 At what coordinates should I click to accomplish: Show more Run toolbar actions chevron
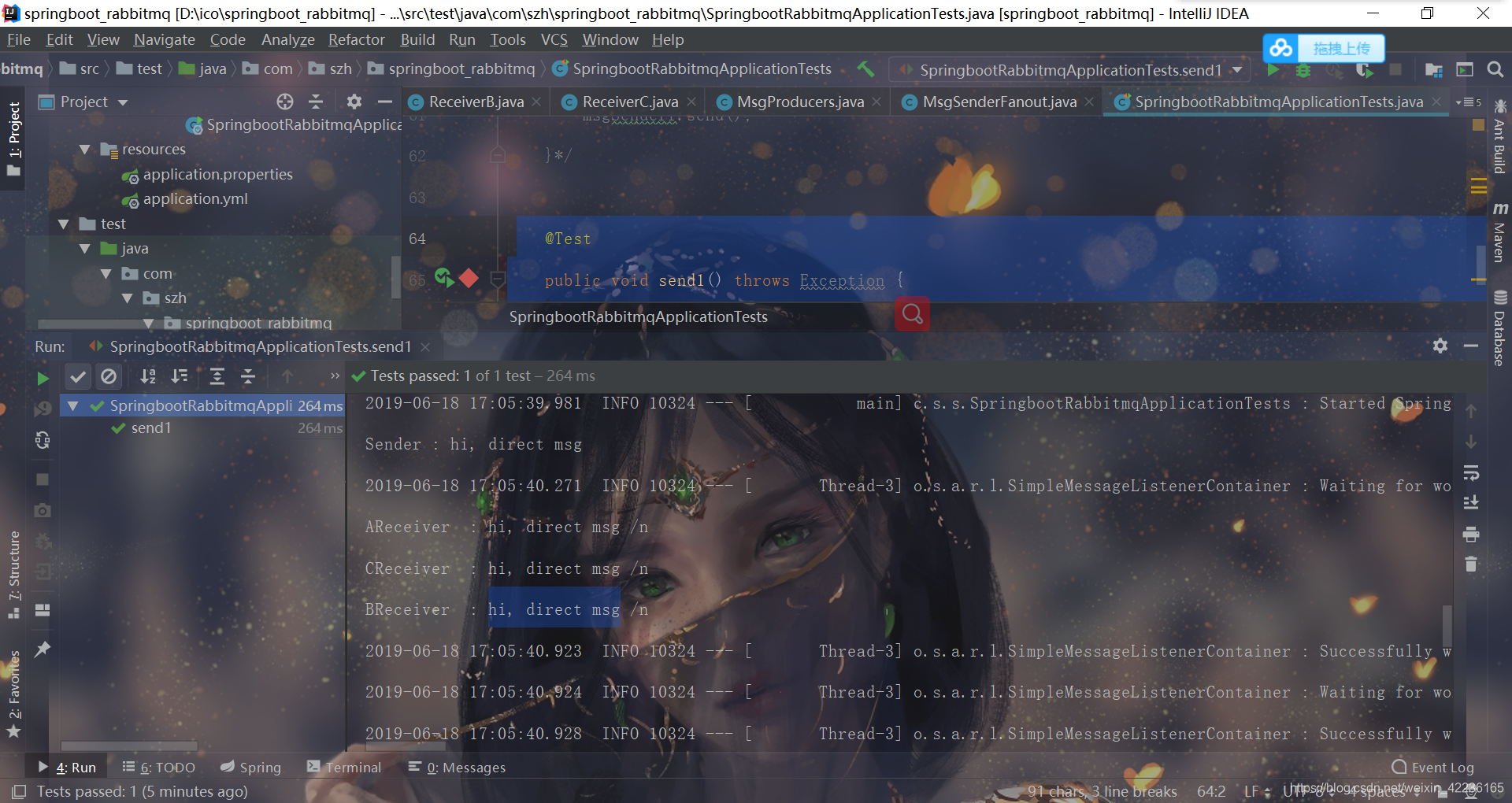335,376
